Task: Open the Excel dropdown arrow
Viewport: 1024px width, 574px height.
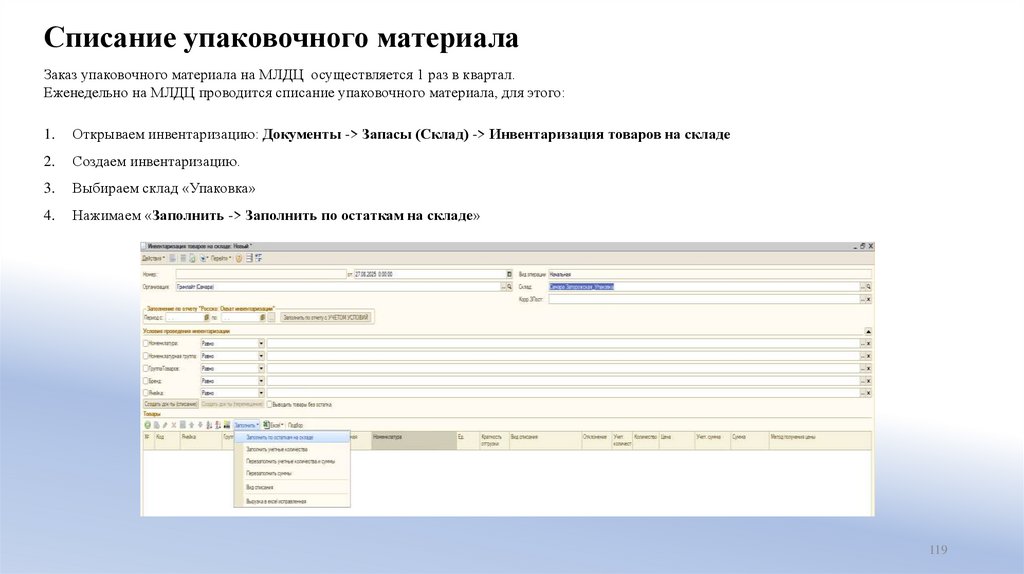Action: (282, 425)
